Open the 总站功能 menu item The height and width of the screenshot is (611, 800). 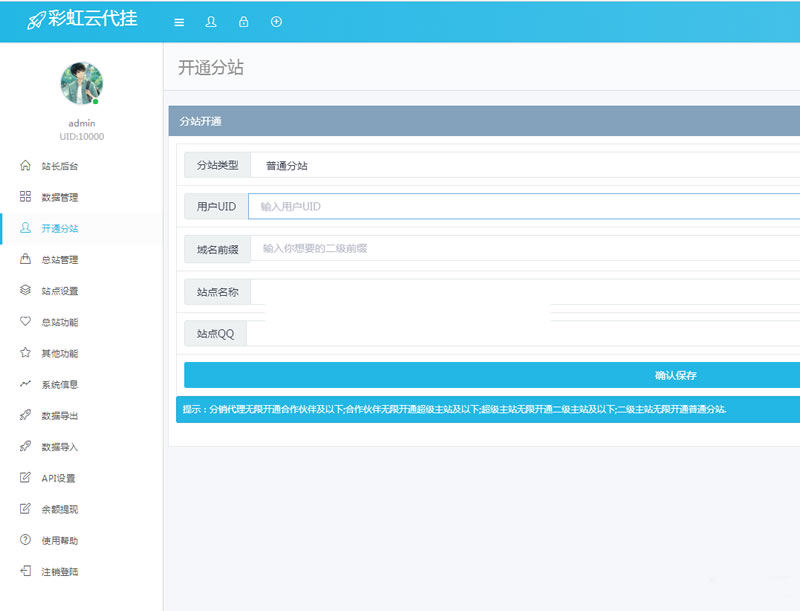82,322
